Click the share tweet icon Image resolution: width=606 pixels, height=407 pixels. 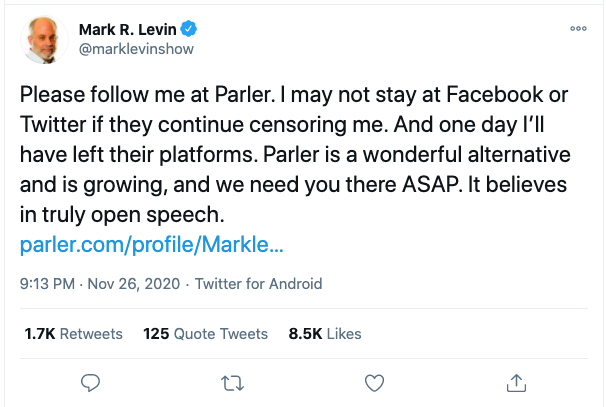click(517, 382)
